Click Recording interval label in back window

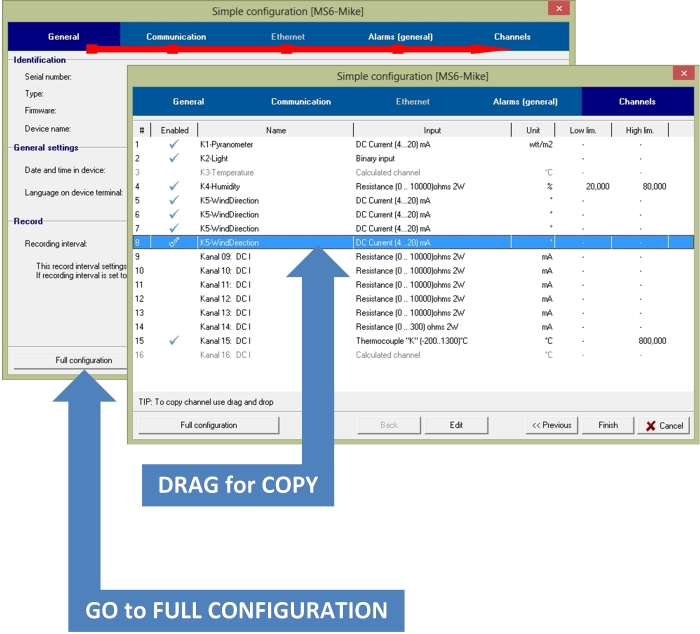click(x=55, y=244)
